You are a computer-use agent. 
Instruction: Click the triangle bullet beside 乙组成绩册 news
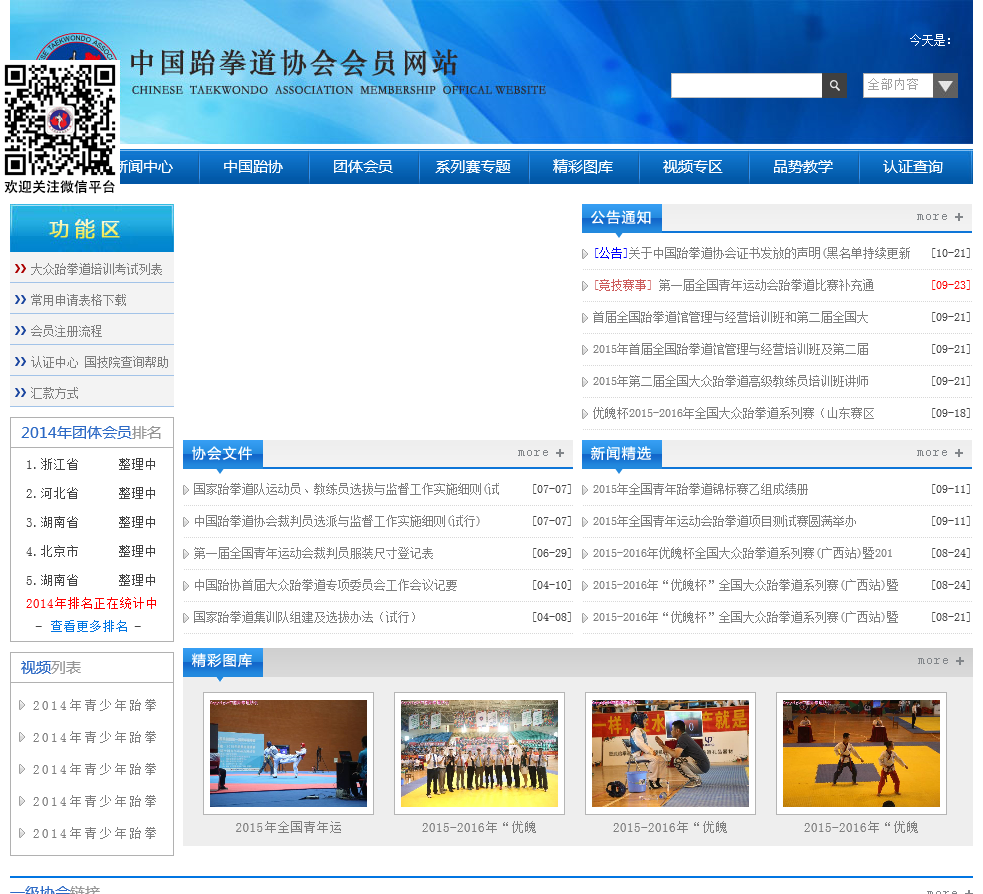click(x=585, y=490)
